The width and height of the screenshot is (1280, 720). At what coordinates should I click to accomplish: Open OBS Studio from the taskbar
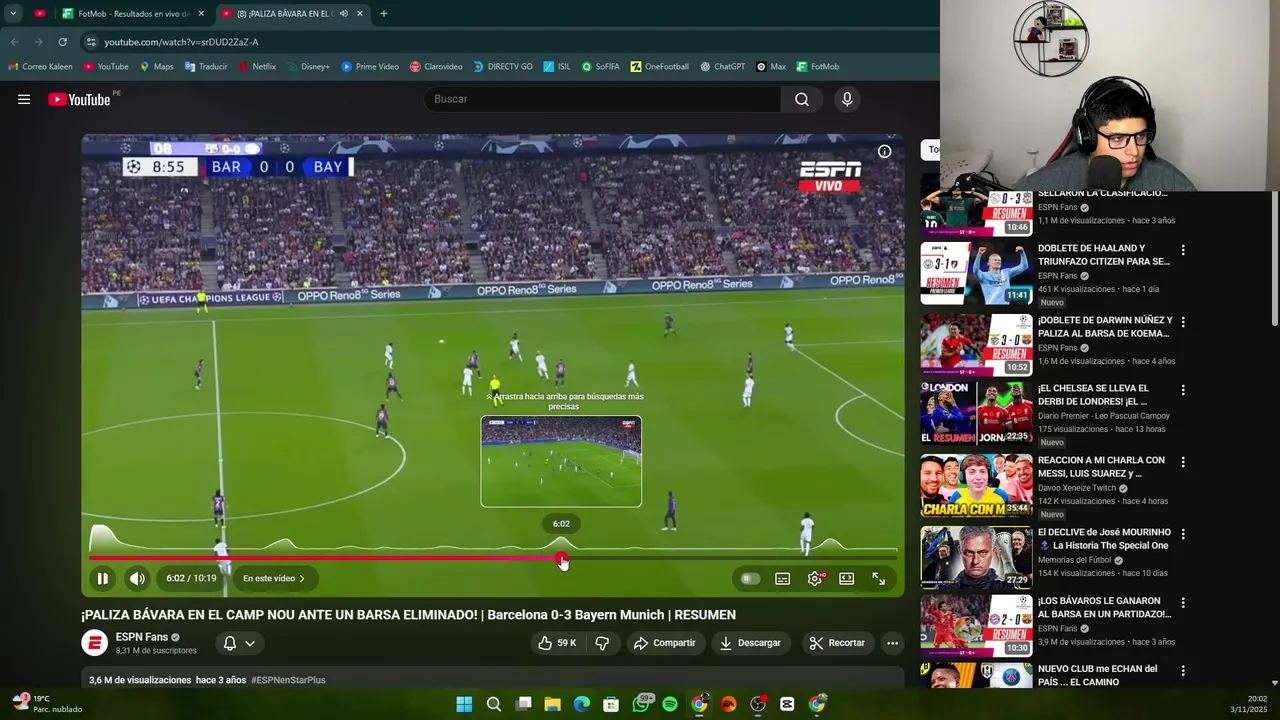[758, 704]
